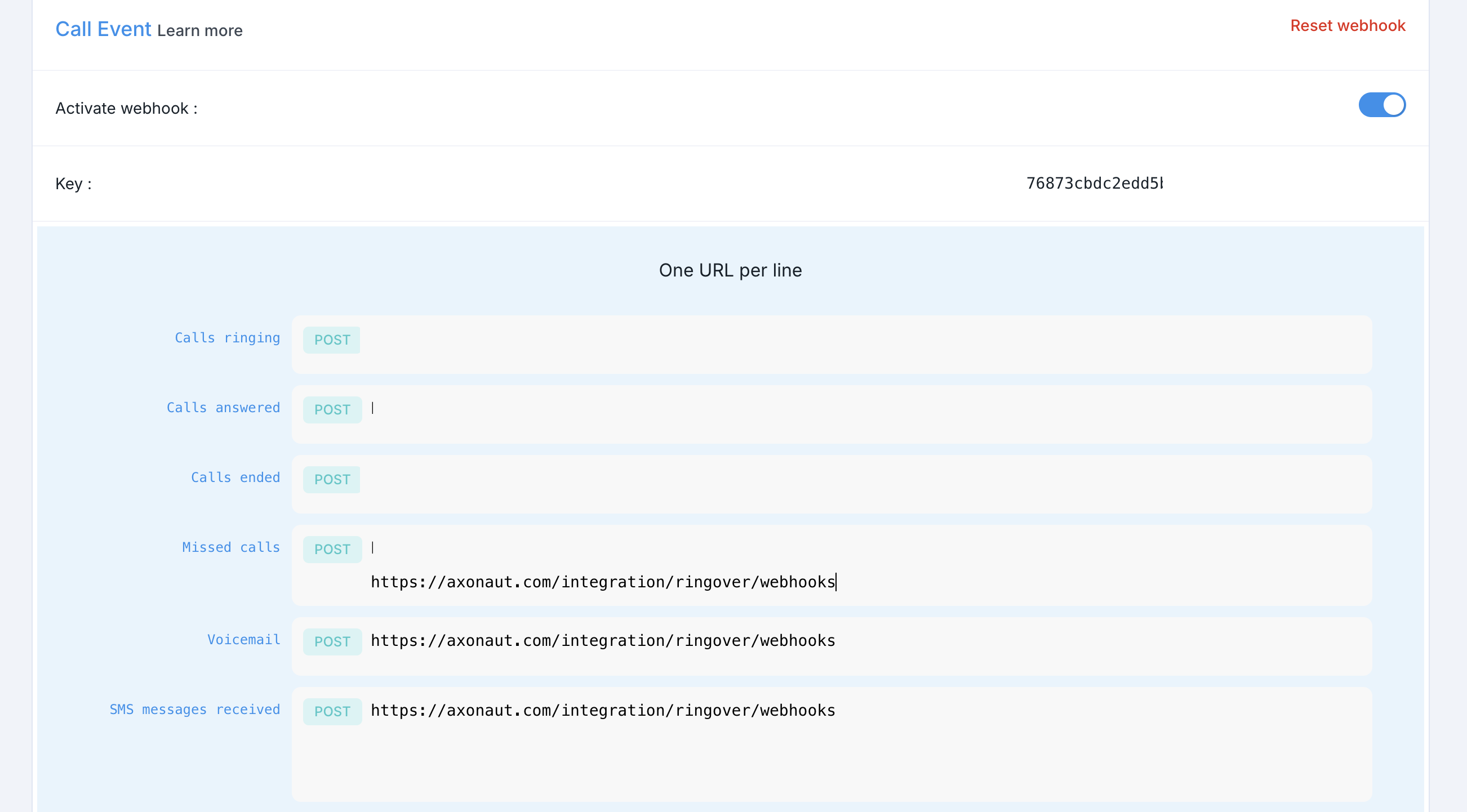Click the POST badge for SMS messages received
This screenshot has height=812, width=1467.
coord(332,712)
